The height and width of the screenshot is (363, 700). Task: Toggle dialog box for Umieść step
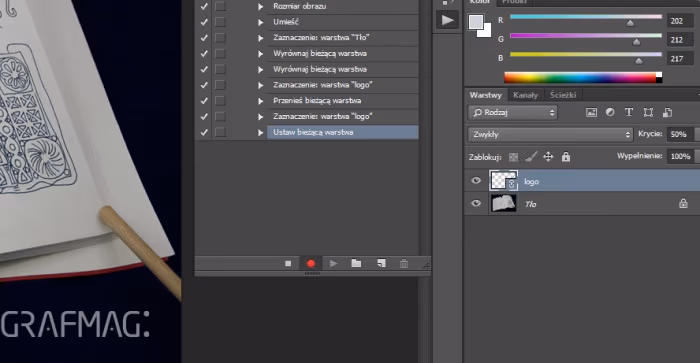pos(220,22)
